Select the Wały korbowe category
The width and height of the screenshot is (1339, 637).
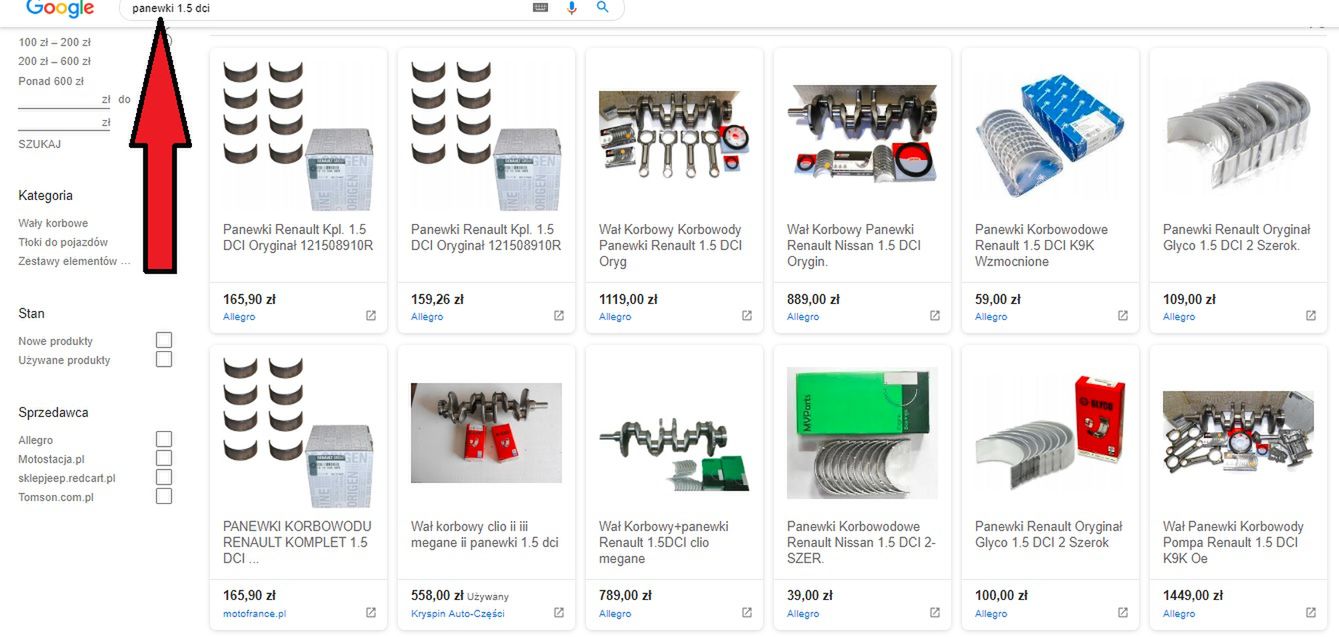point(53,223)
